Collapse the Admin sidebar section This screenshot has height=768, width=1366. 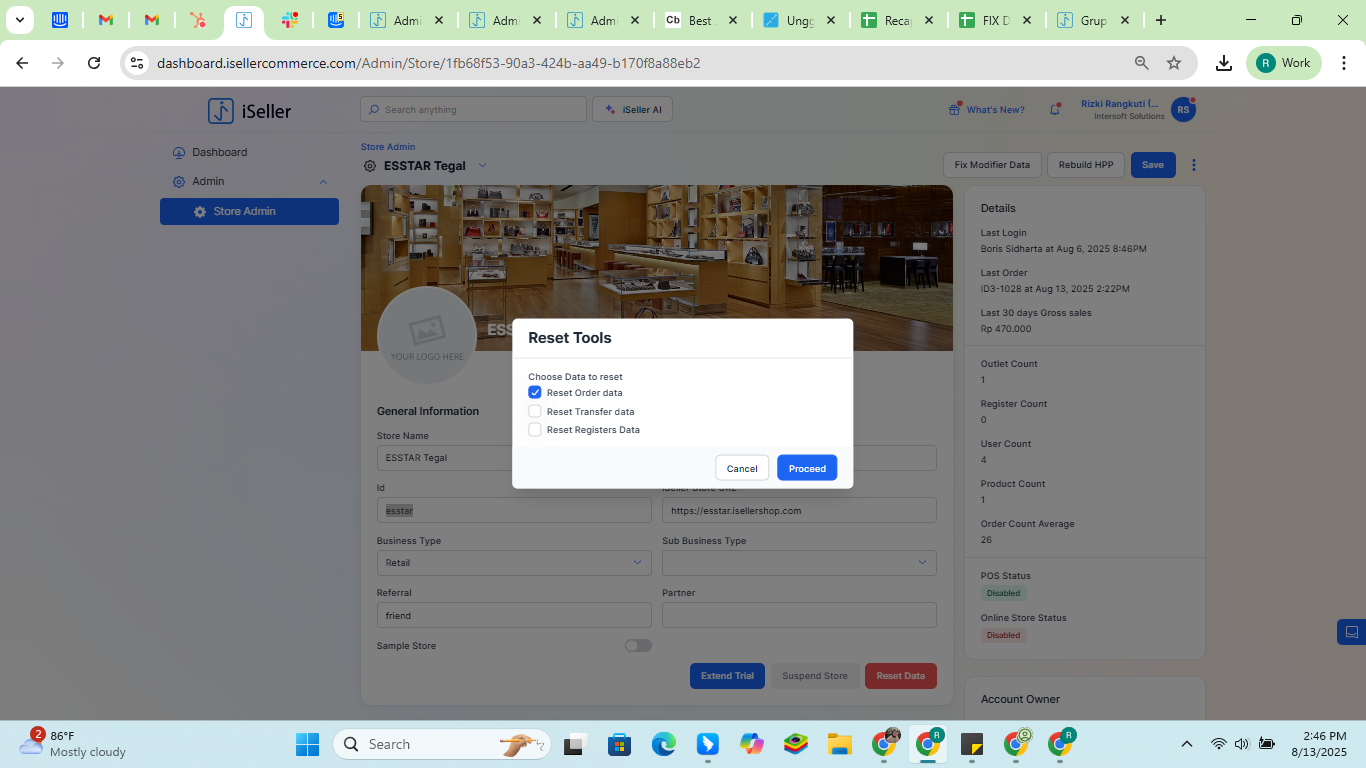click(x=323, y=182)
